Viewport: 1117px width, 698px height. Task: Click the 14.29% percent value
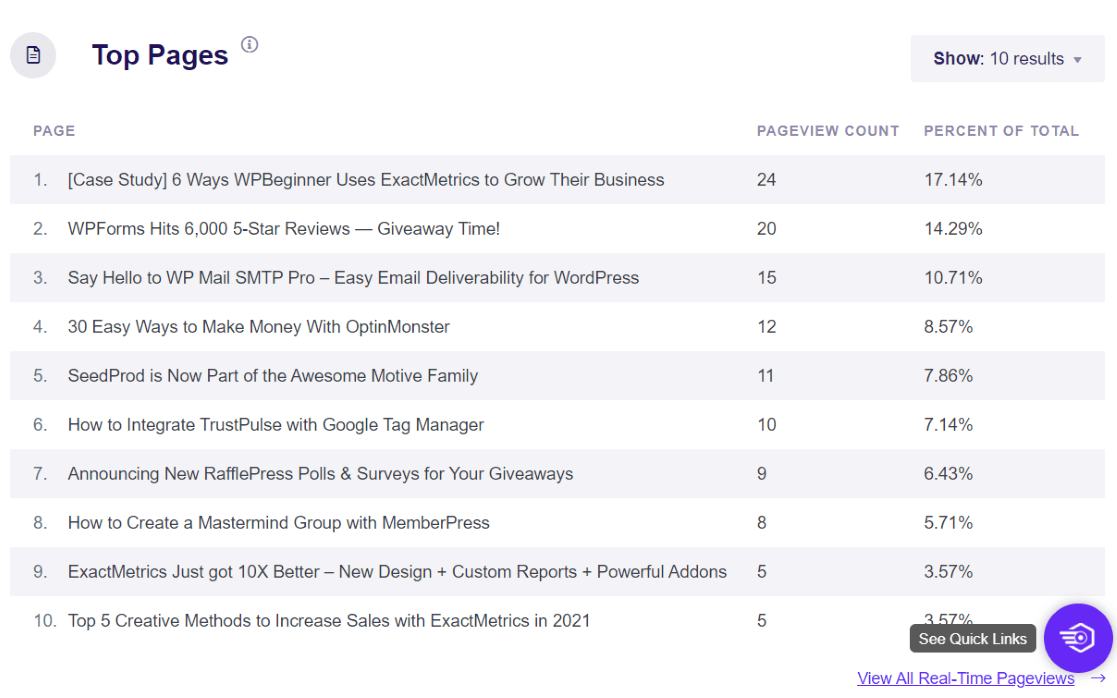coord(953,229)
